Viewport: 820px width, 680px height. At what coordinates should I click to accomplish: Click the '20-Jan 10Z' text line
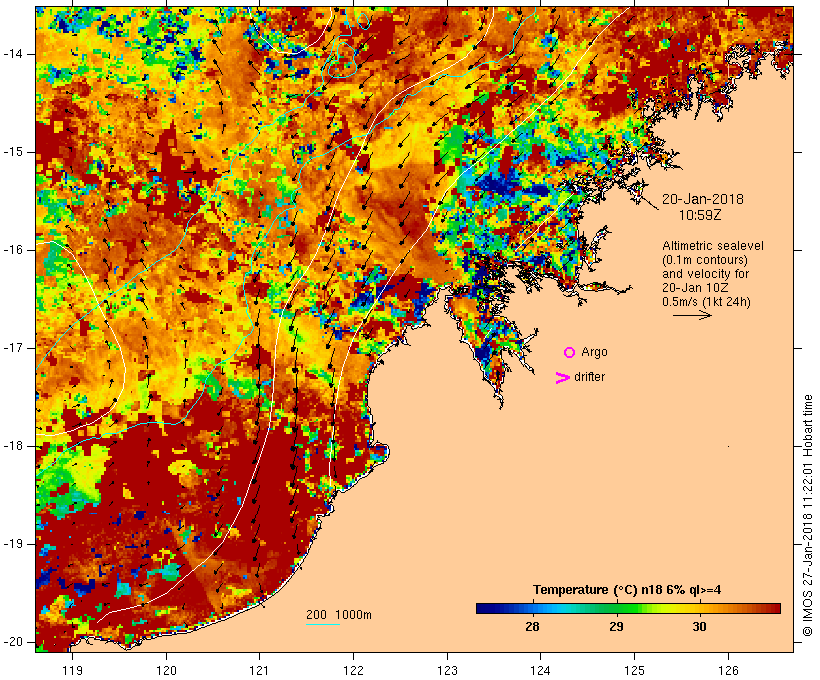pos(695,288)
